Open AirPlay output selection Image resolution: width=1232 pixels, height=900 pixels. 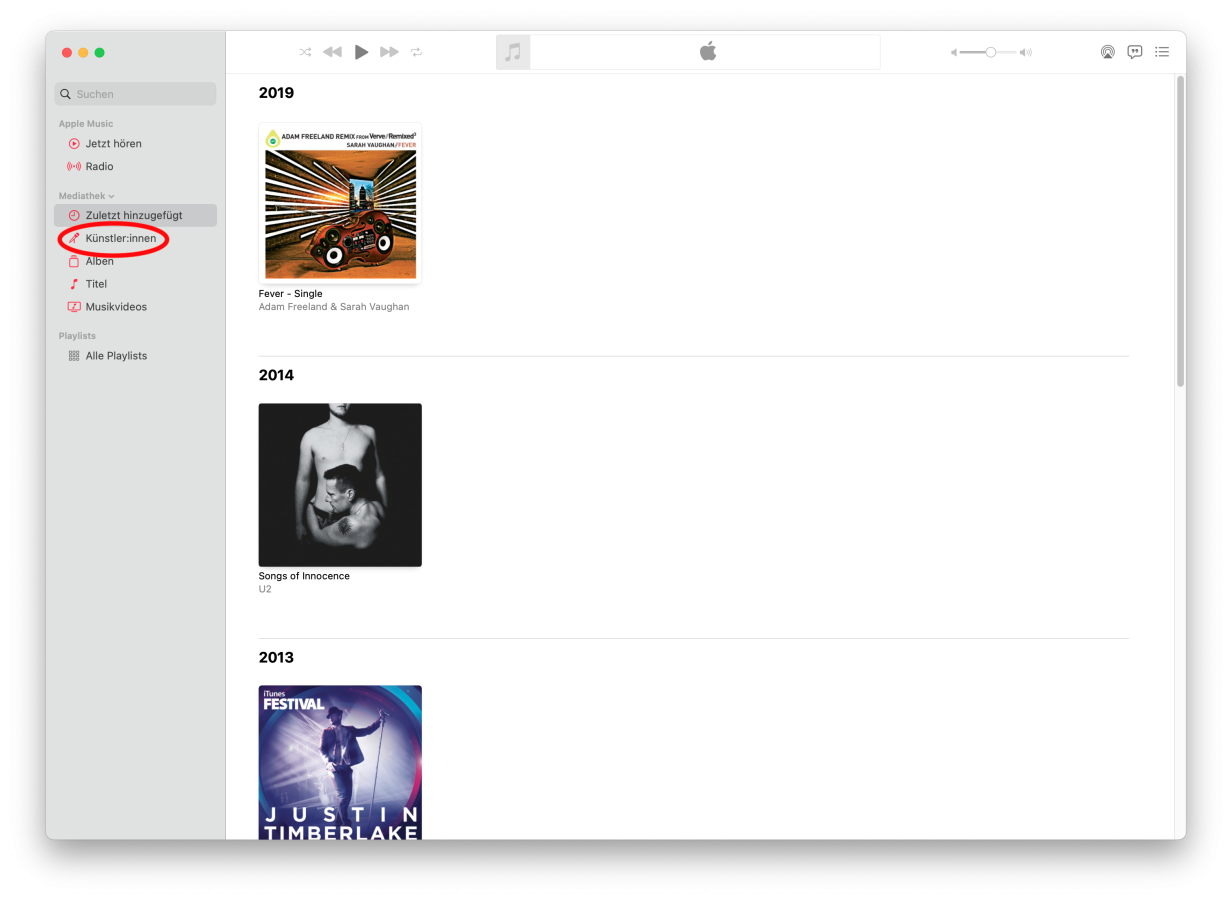(1107, 52)
